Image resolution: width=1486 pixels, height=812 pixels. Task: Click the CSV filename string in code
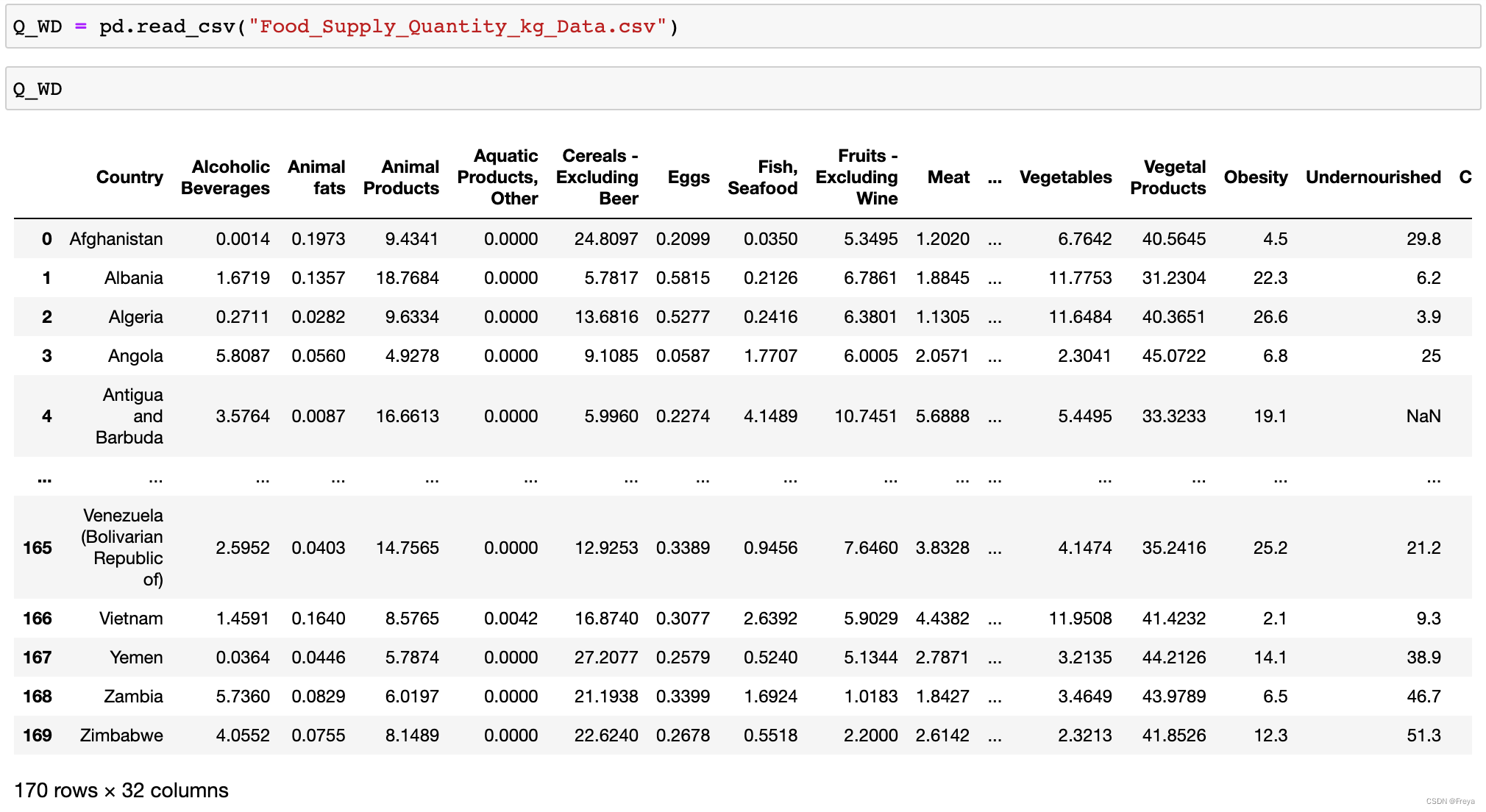[458, 26]
